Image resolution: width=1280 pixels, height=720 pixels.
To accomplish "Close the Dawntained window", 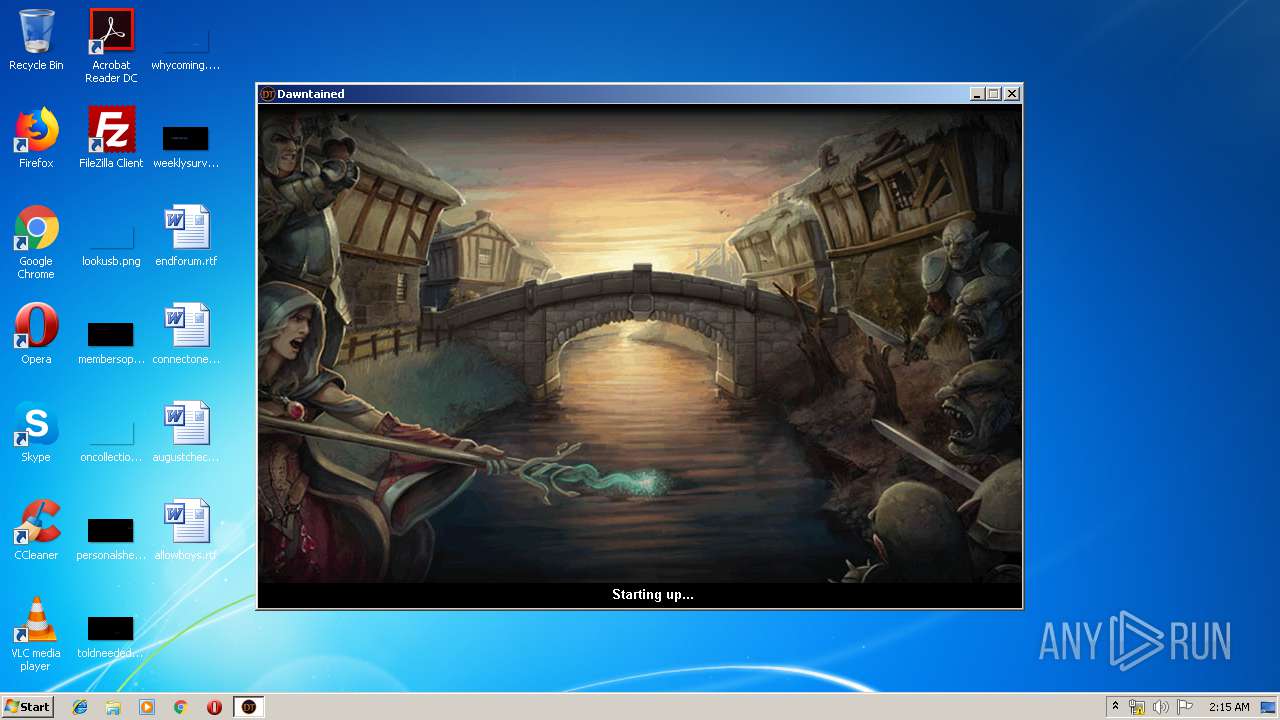I will pos(1012,94).
